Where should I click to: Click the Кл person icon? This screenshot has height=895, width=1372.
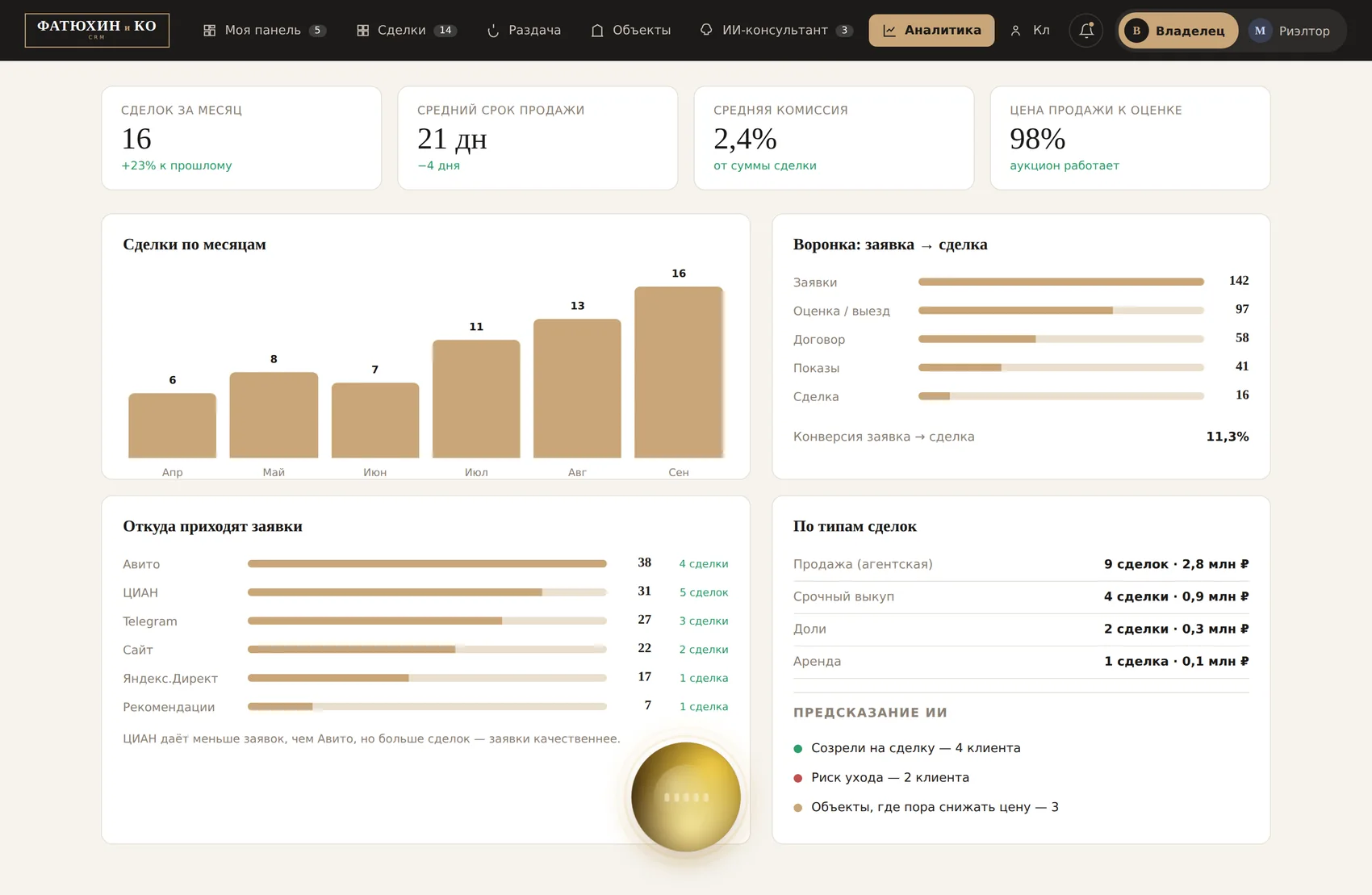(x=1016, y=31)
